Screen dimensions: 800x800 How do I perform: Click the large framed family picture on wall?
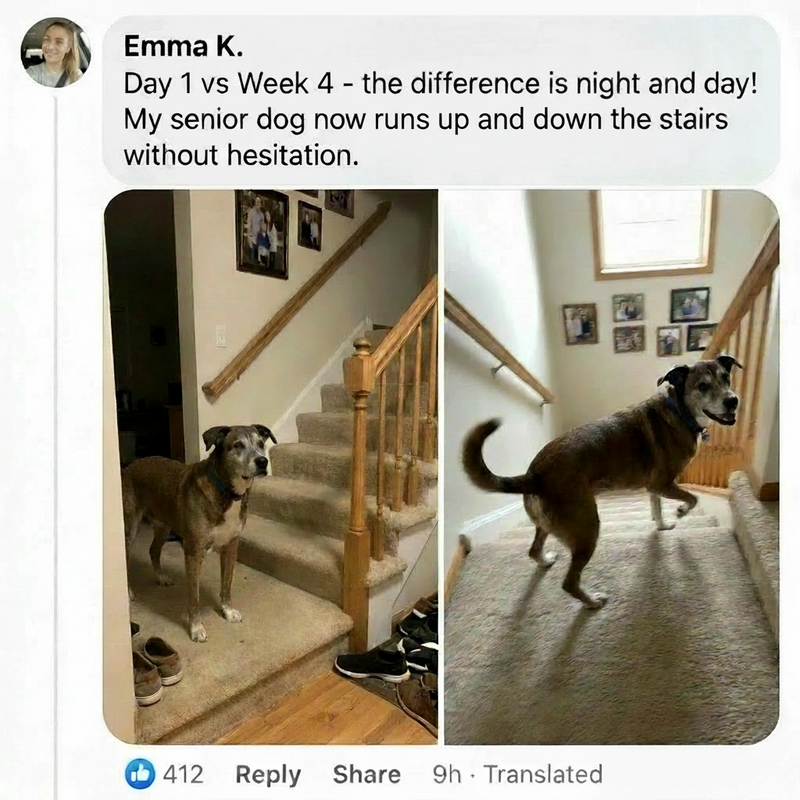(x=262, y=234)
